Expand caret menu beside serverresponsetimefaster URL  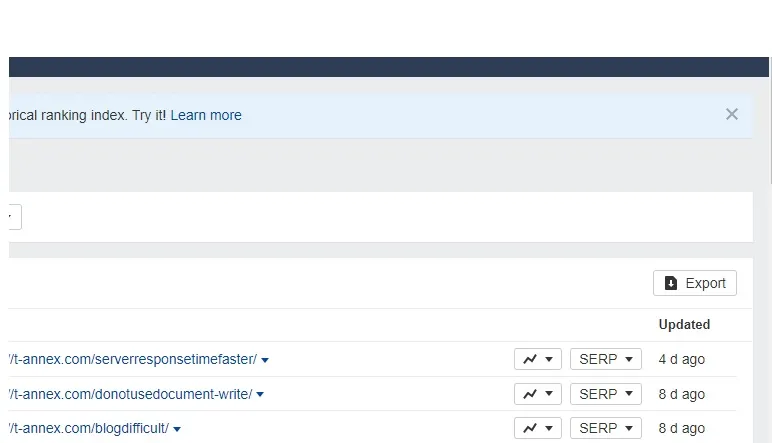265,361
